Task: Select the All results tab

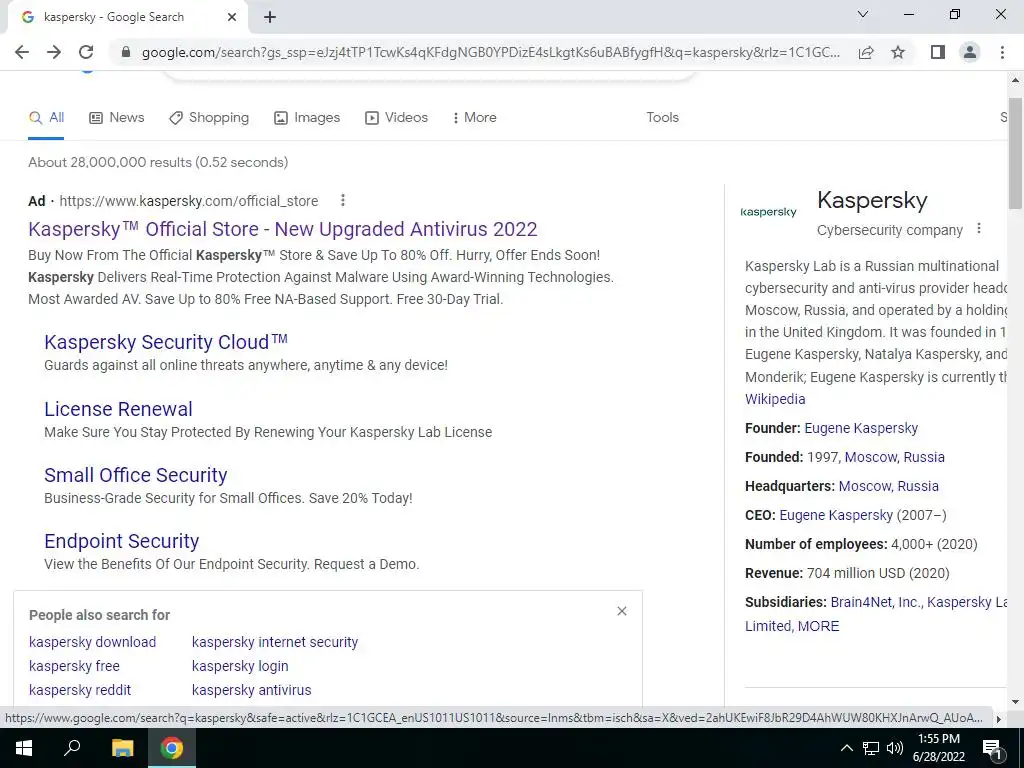Action: [46, 118]
